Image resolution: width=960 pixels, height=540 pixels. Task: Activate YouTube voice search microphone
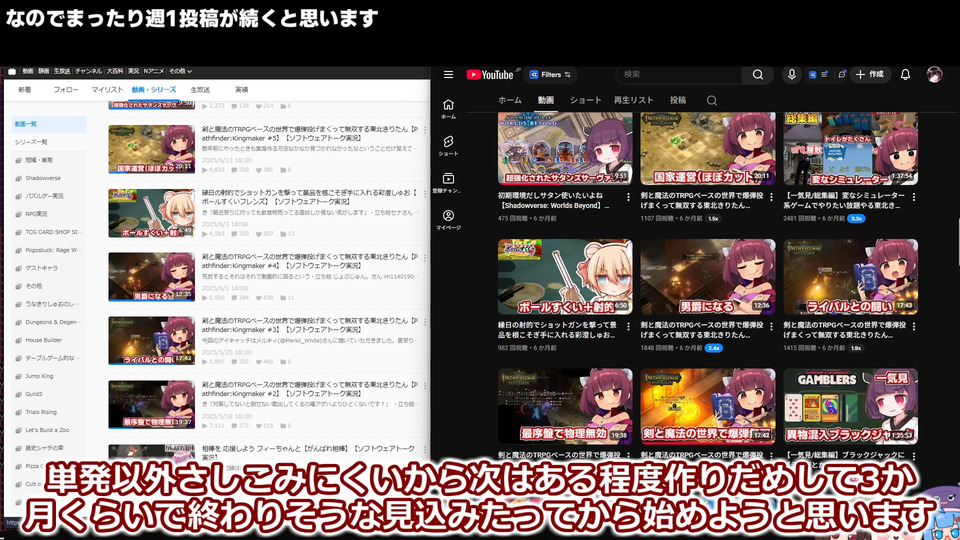coord(792,75)
